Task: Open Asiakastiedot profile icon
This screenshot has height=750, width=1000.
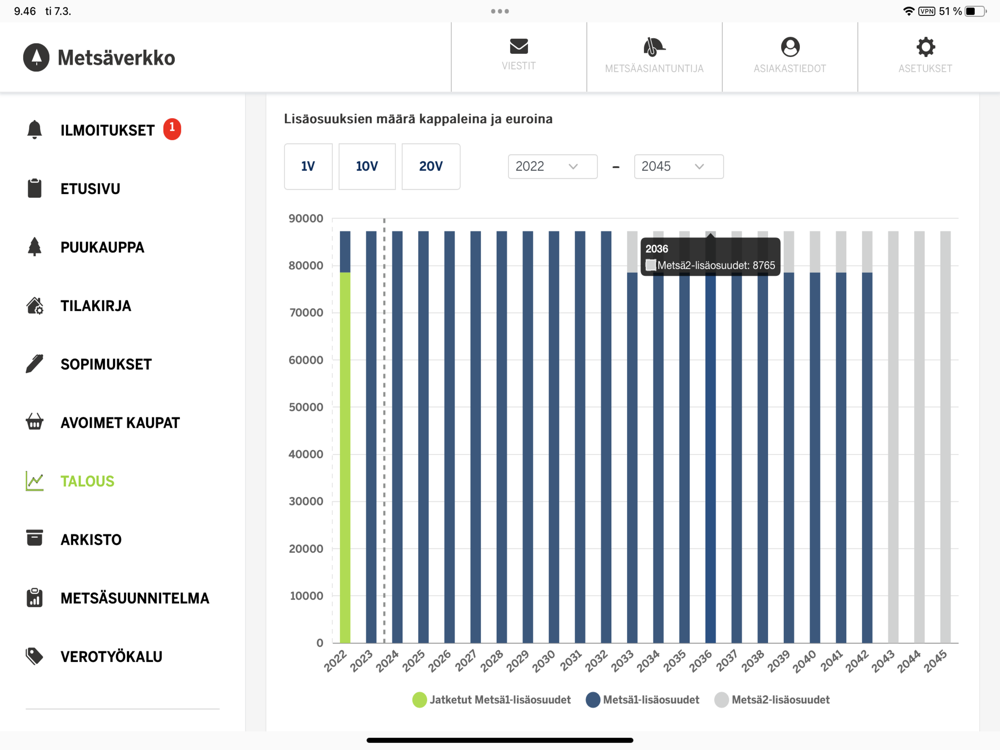Action: [x=790, y=47]
